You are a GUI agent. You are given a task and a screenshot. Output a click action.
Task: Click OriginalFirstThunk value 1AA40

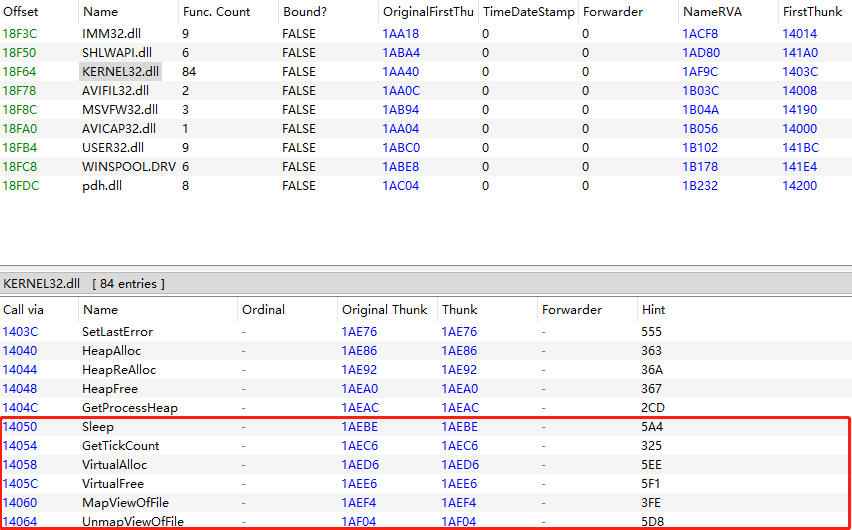click(x=400, y=72)
